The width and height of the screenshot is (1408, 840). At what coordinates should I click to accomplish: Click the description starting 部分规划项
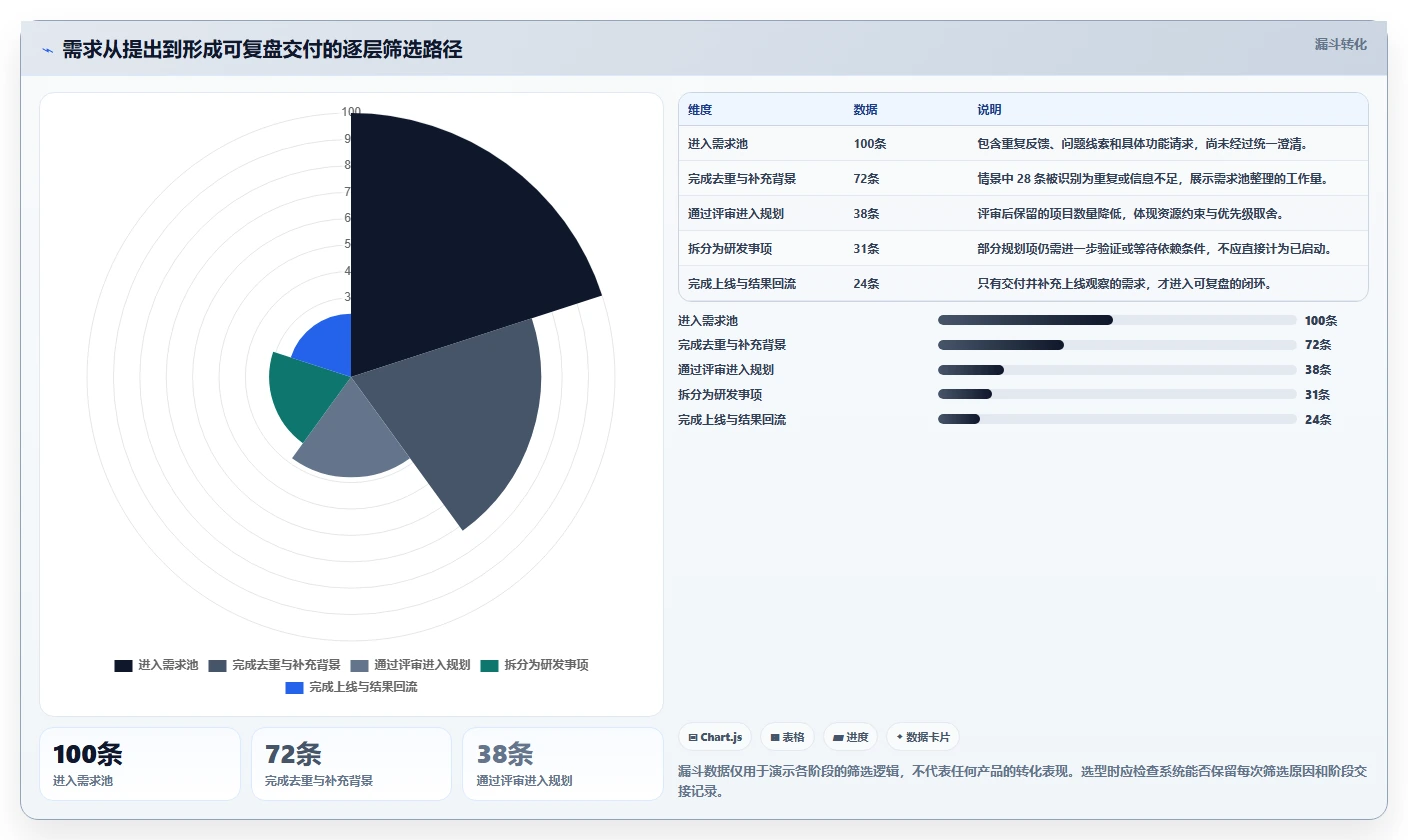[1154, 249]
